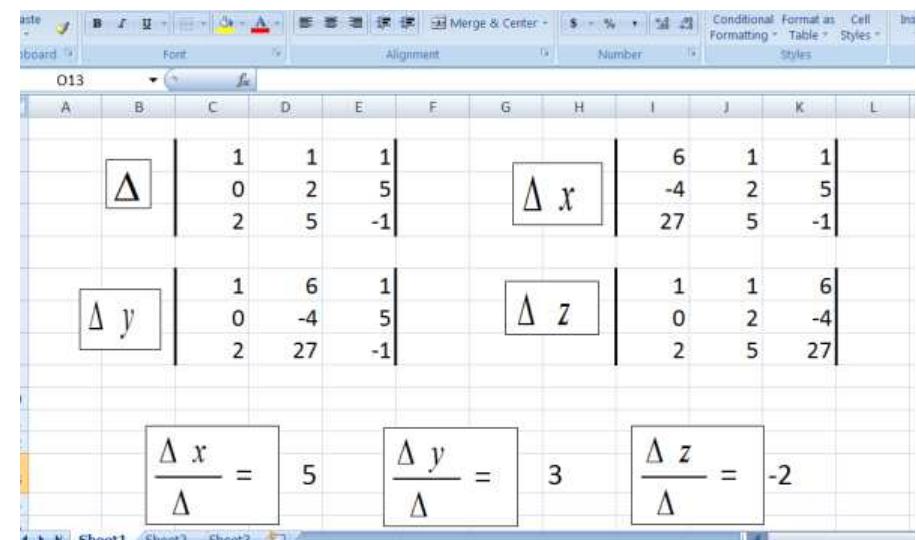This screenshot has height=540, width=916.
Task: Select column C header
Action: click(212, 108)
